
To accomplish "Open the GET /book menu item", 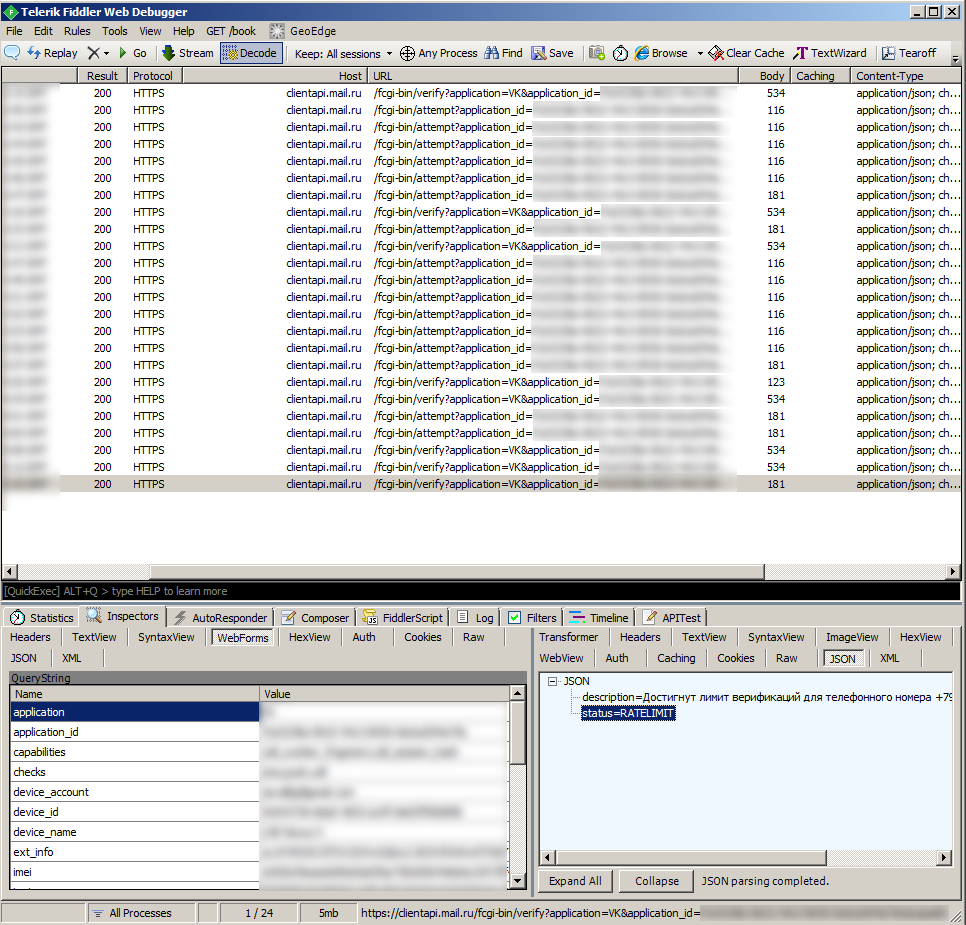I will (230, 31).
